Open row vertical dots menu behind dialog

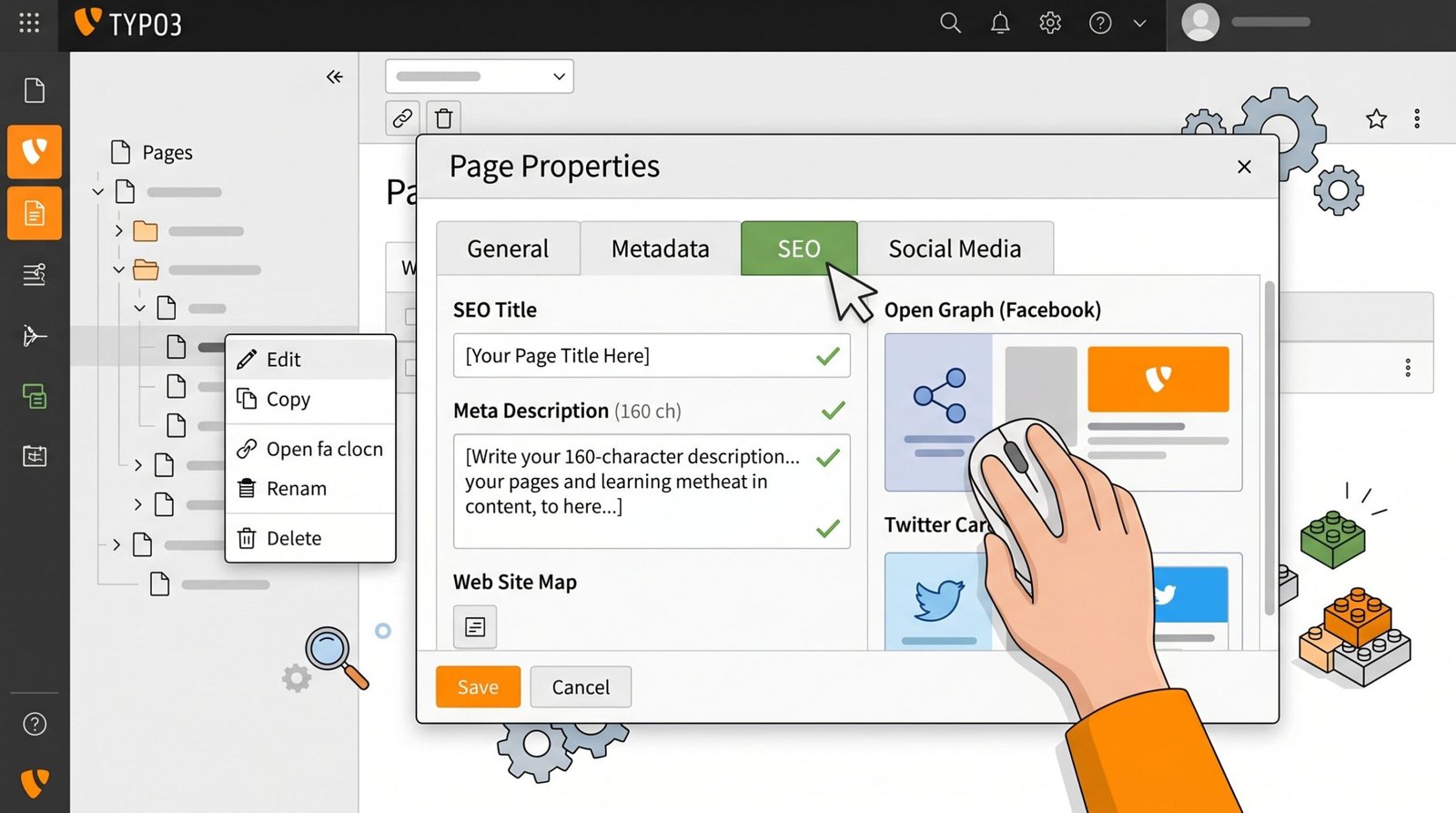coord(1408,368)
